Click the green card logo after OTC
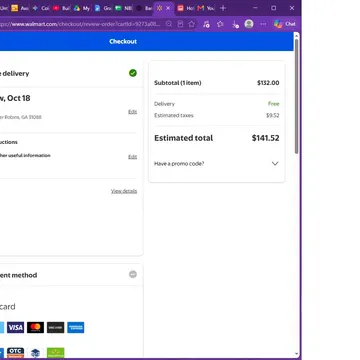The image size is (360, 360). (56, 353)
